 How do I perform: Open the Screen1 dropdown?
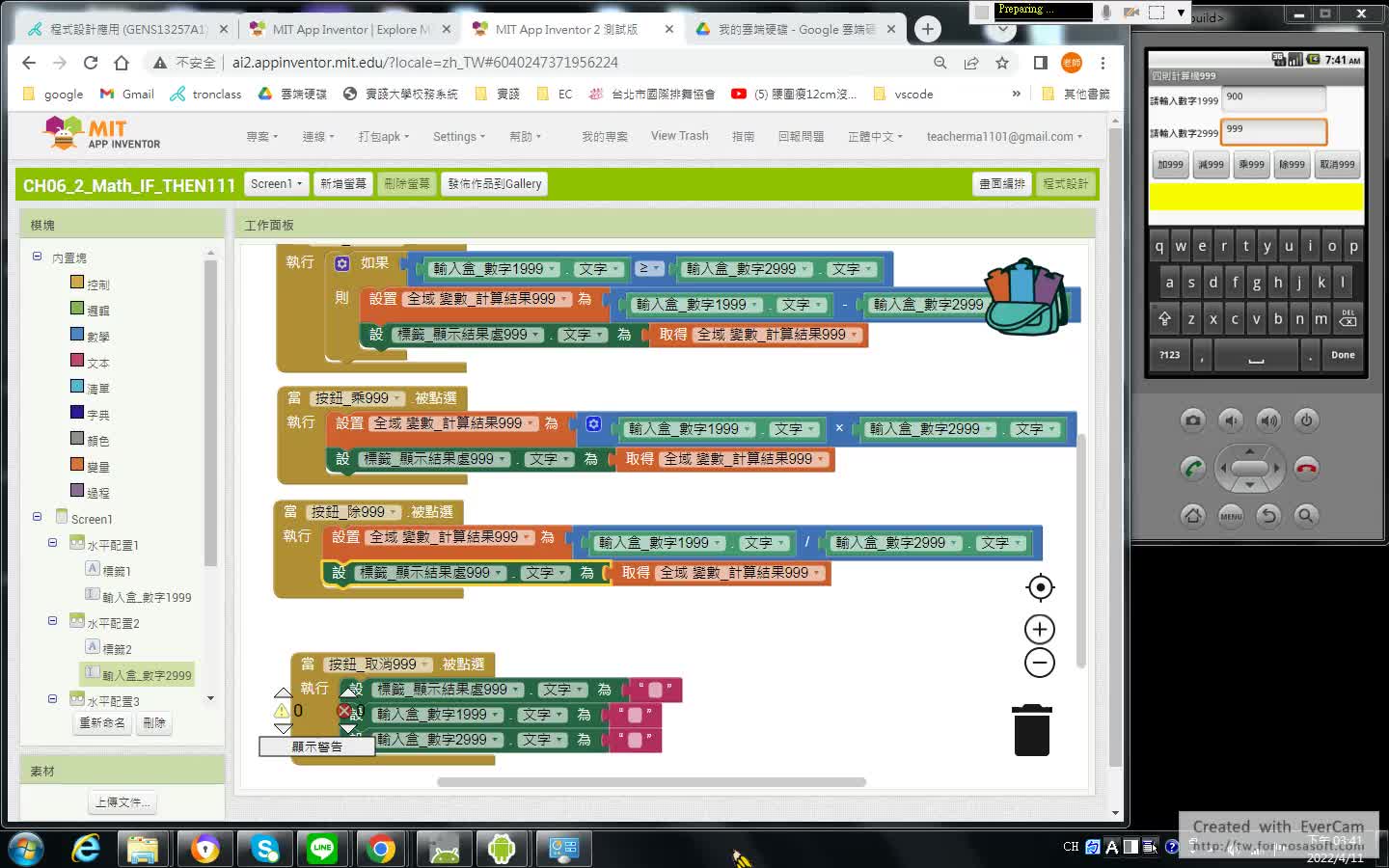point(276,183)
